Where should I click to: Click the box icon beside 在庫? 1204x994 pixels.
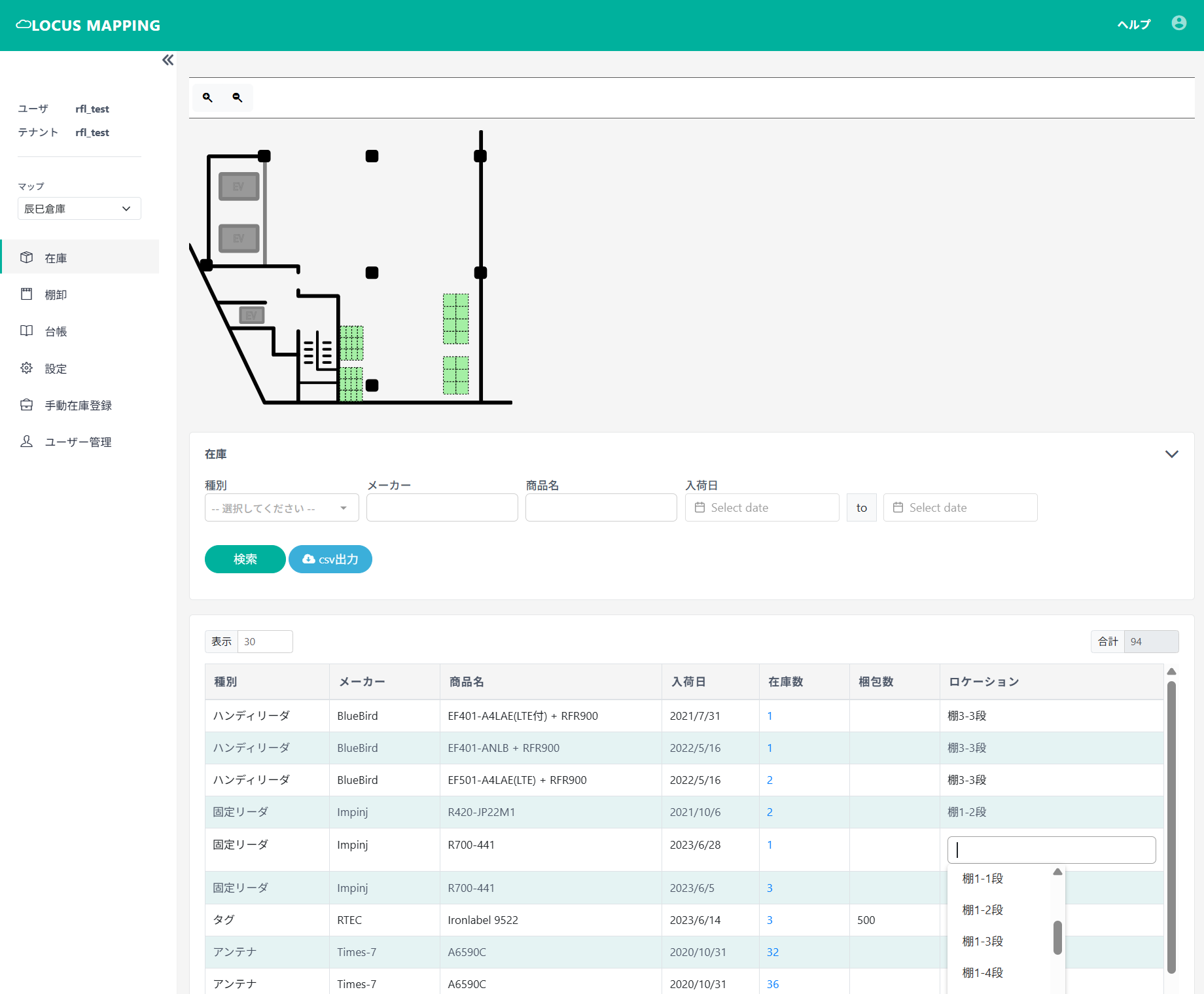[26, 257]
